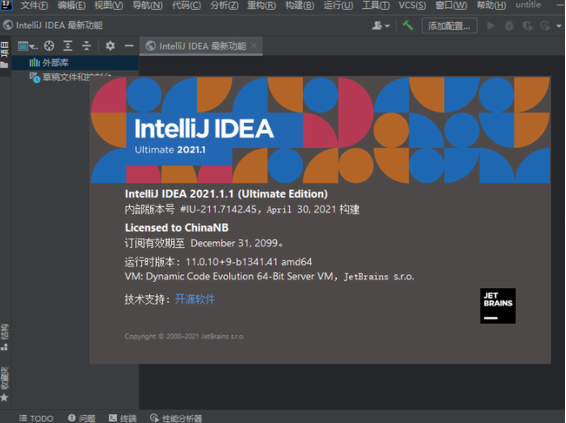The width and height of the screenshot is (566, 423).
Task: Click the VM: Dynamic Code Evolution text
Action: coord(269,277)
